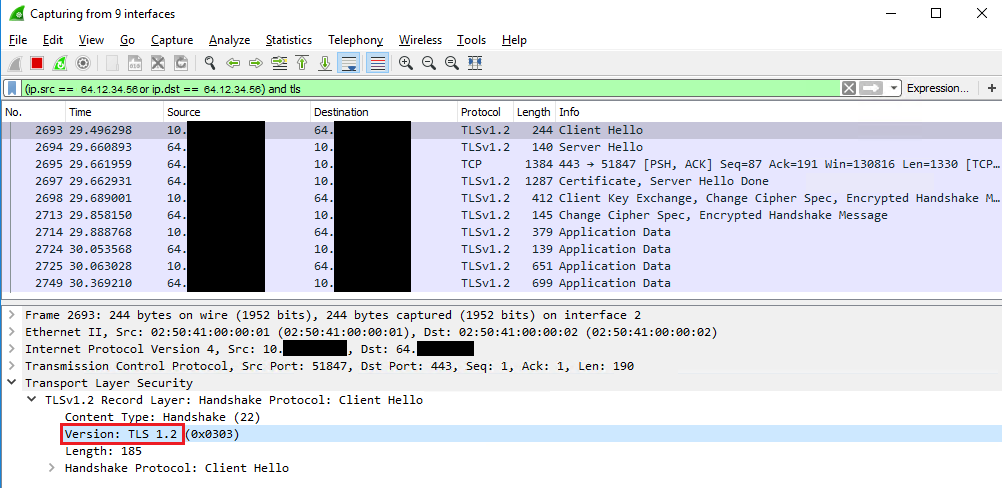1002x488 pixels.
Task: Click the Open capture file icon
Action: click(x=112, y=63)
